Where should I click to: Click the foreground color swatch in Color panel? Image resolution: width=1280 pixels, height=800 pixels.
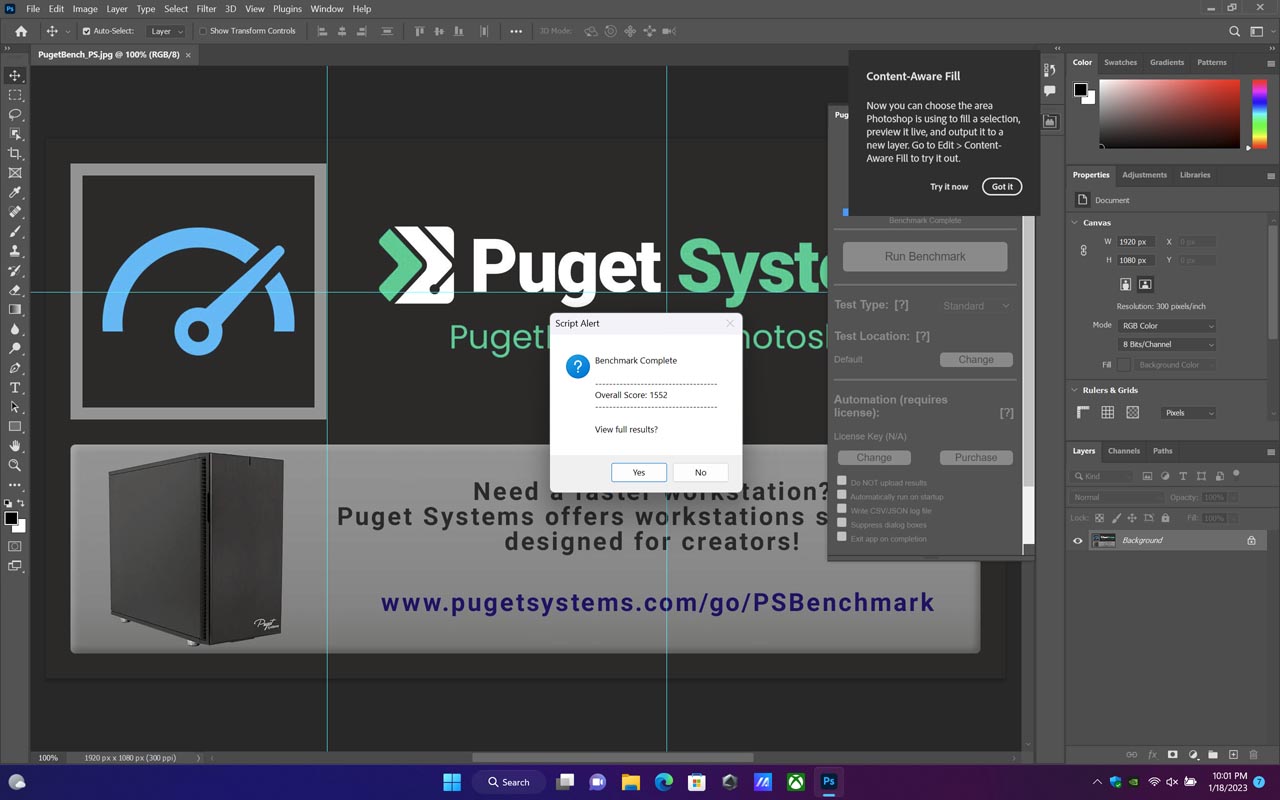pos(1080,90)
